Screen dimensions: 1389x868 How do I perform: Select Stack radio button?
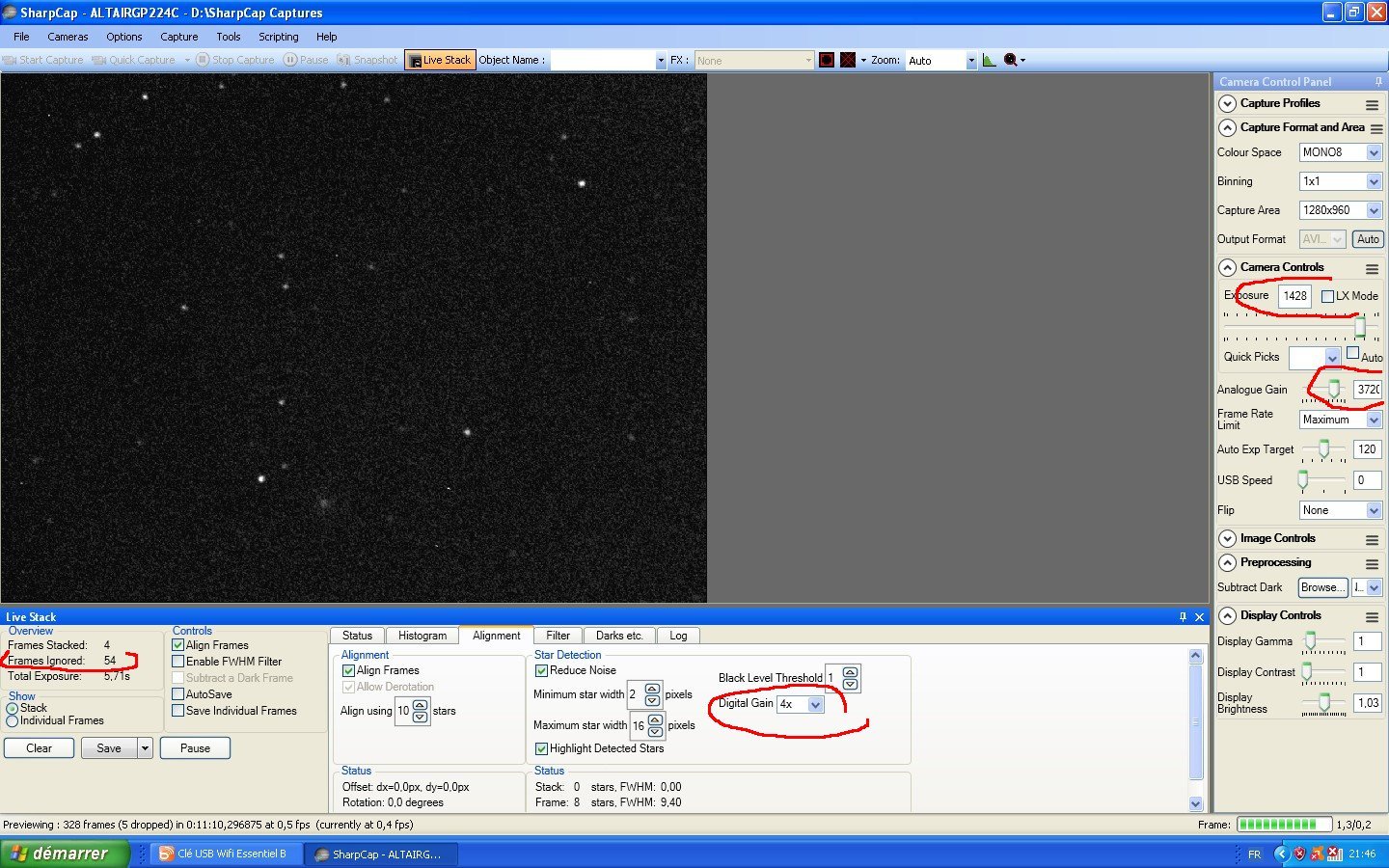pos(13,708)
